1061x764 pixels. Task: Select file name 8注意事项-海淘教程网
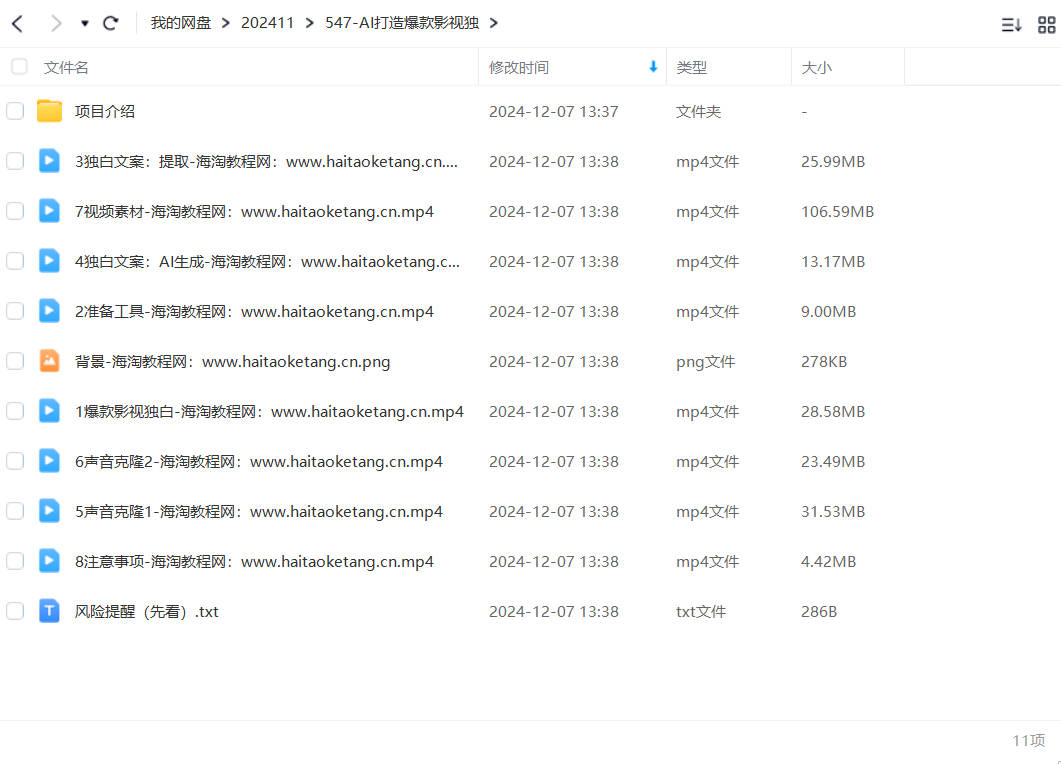point(254,562)
